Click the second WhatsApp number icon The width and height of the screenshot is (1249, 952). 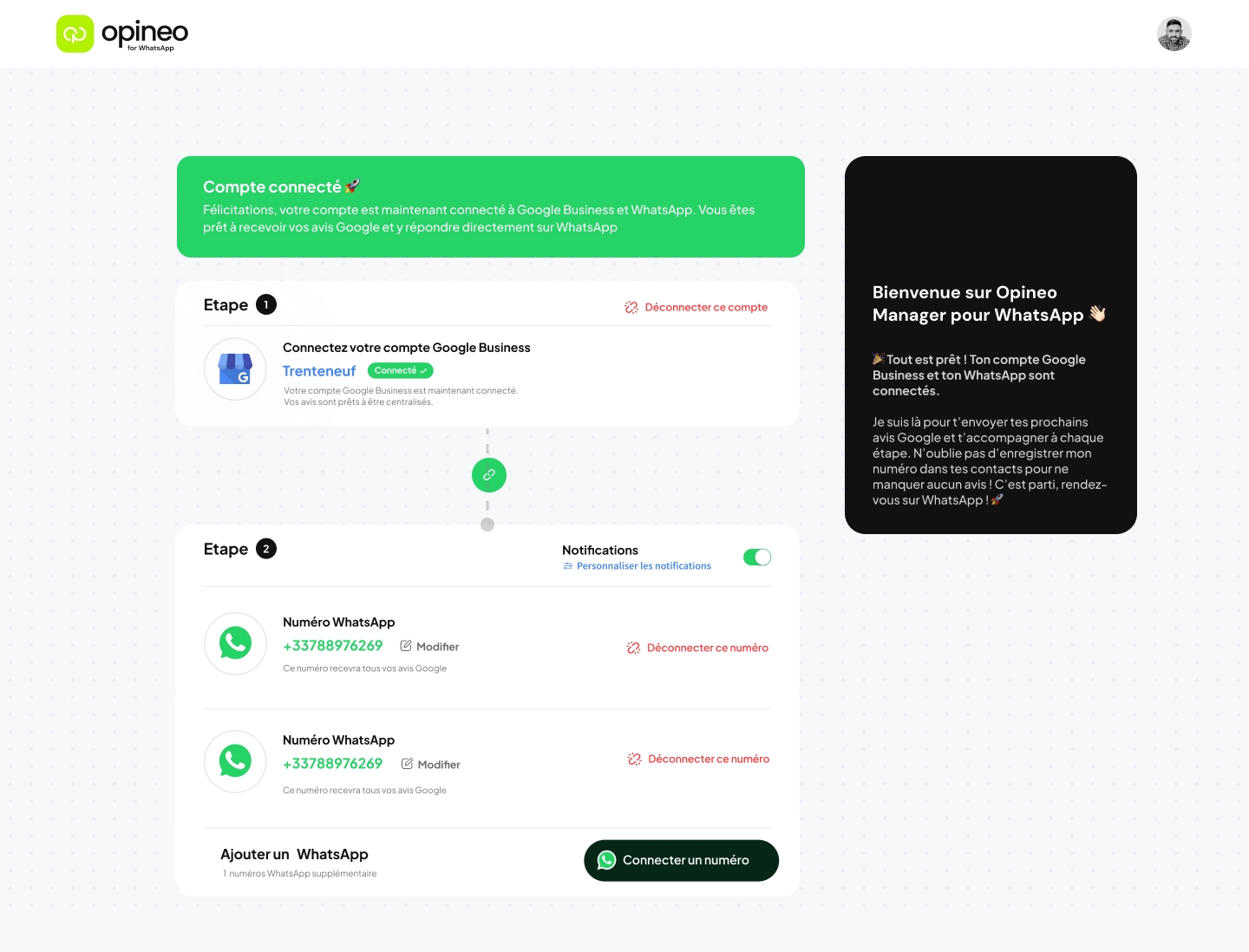[x=234, y=761]
